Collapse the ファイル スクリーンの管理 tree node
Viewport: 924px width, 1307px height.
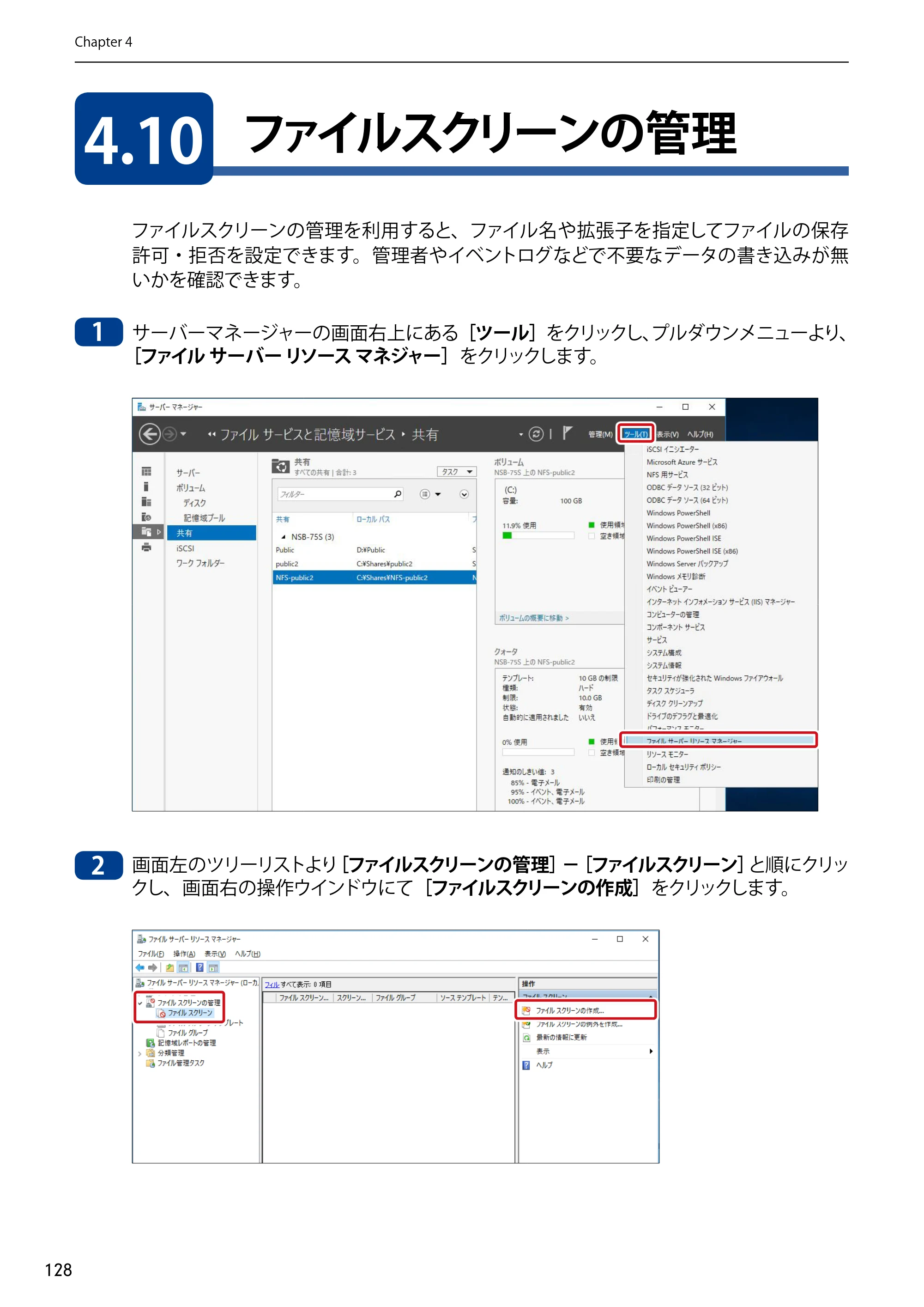(x=140, y=1003)
